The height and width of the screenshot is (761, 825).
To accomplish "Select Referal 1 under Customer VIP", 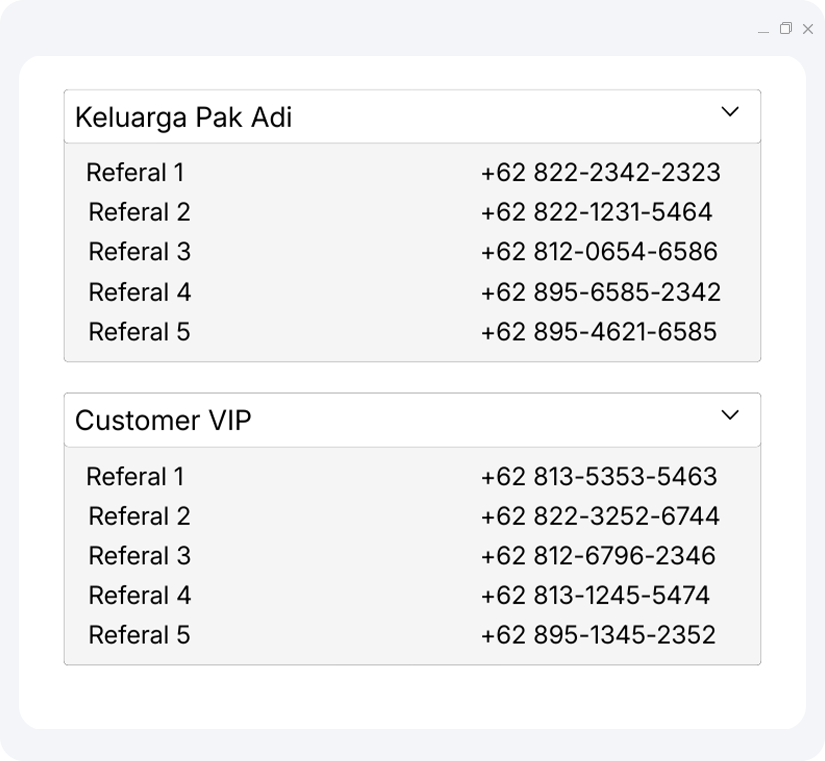I will 135,477.
